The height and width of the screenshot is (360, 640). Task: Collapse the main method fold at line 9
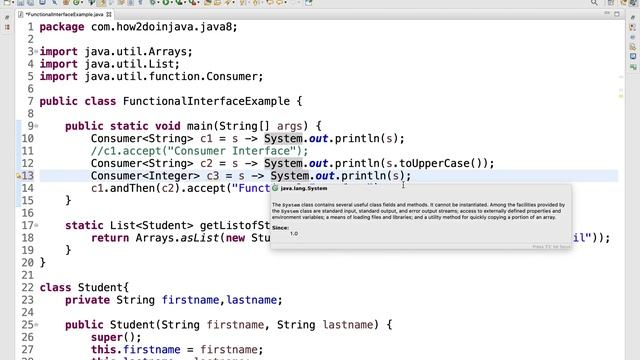pyautogui.click(x=36, y=126)
